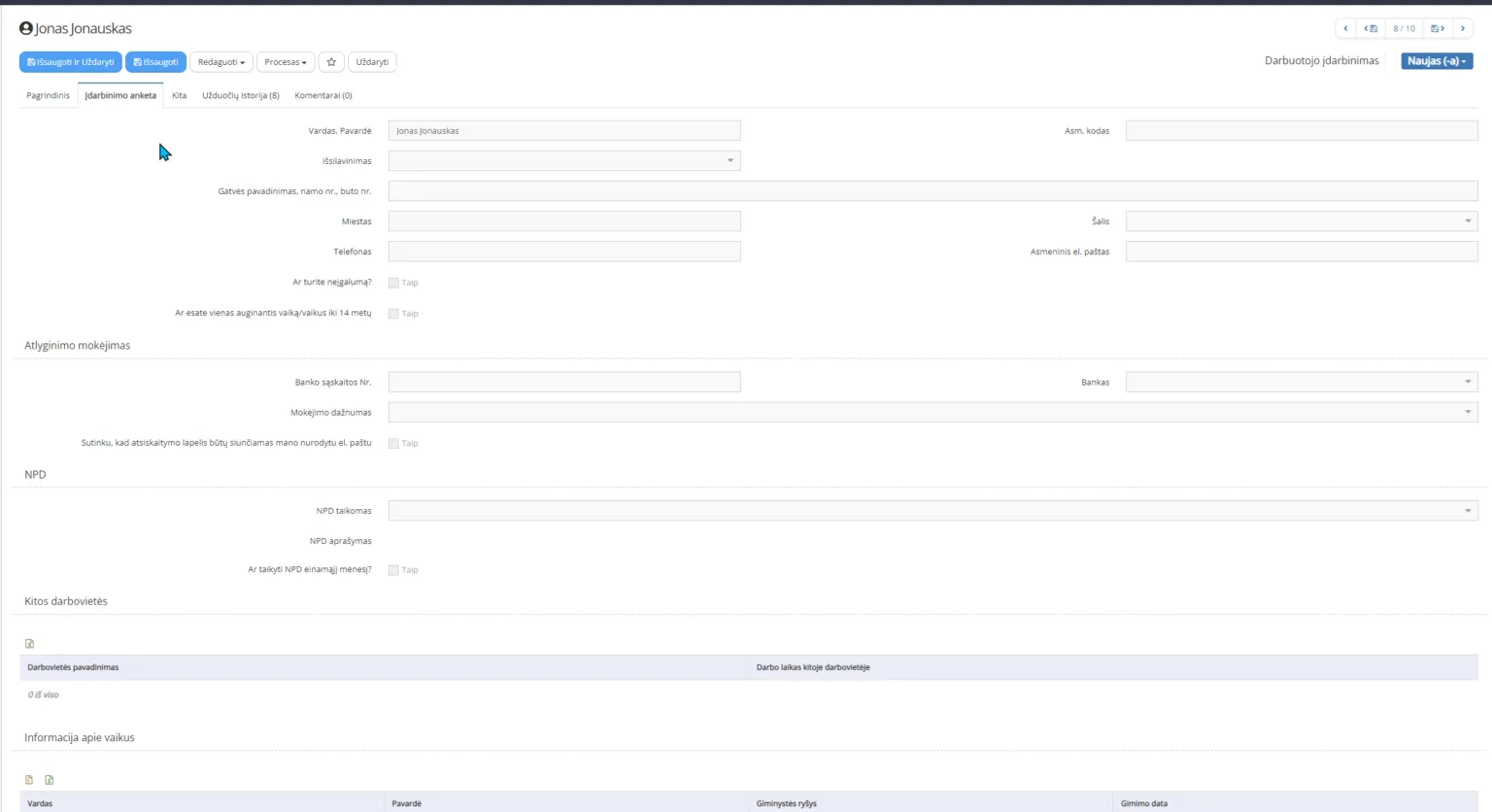Click the 'Išsaugoti ir Uždaryti' button
The image size is (1492, 812).
pos(70,62)
